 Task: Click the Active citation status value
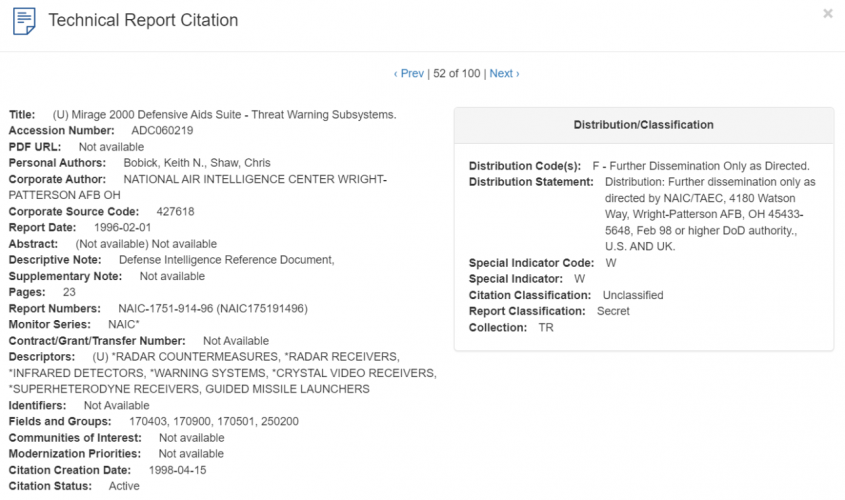click(124, 486)
